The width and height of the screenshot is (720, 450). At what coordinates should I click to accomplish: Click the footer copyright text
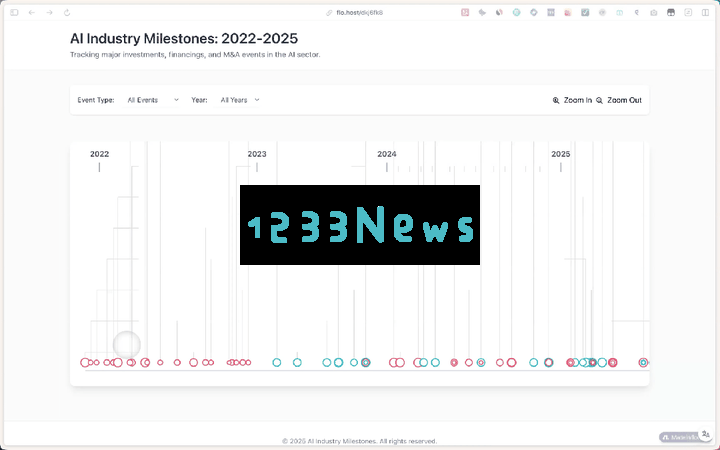coord(360,441)
